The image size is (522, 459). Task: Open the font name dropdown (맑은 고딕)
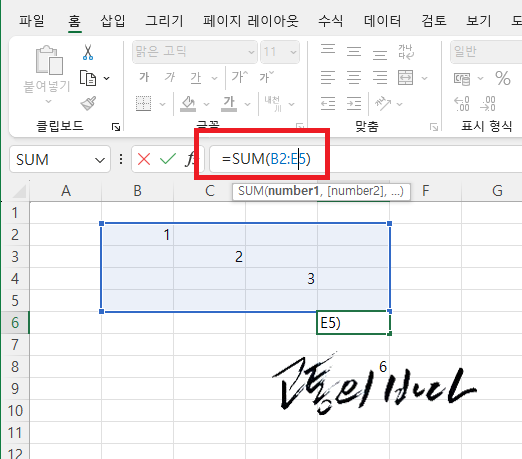(x=251, y=52)
